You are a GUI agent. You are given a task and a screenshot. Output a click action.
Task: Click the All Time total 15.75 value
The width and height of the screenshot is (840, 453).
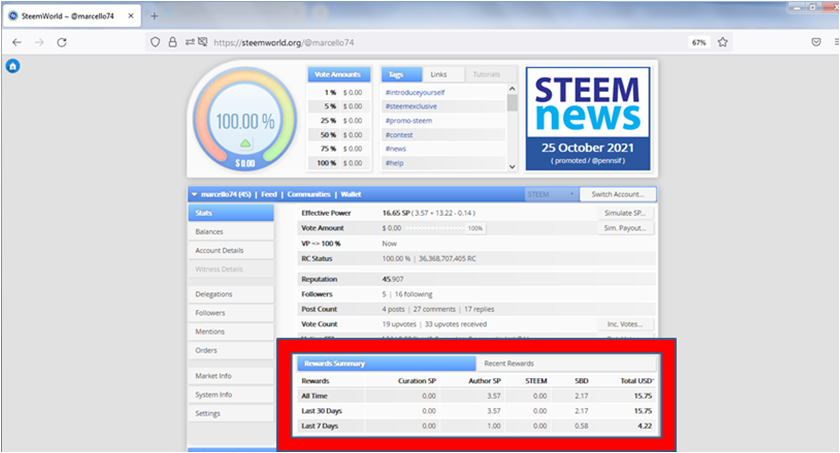coord(643,396)
